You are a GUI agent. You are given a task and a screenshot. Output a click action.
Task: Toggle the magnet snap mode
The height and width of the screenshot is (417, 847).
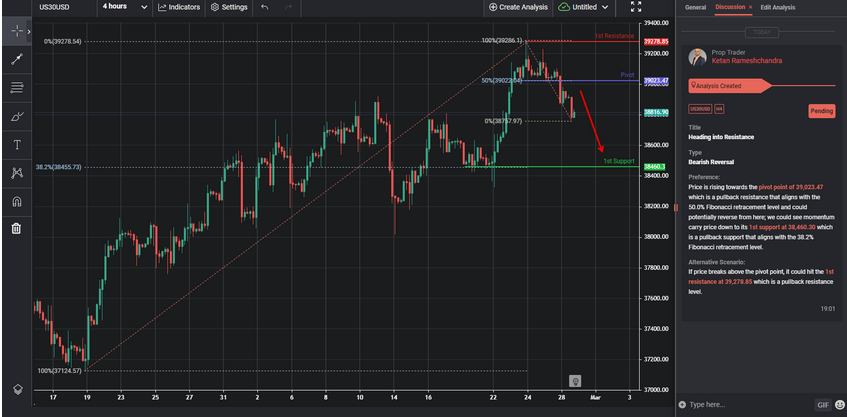[x=17, y=201]
